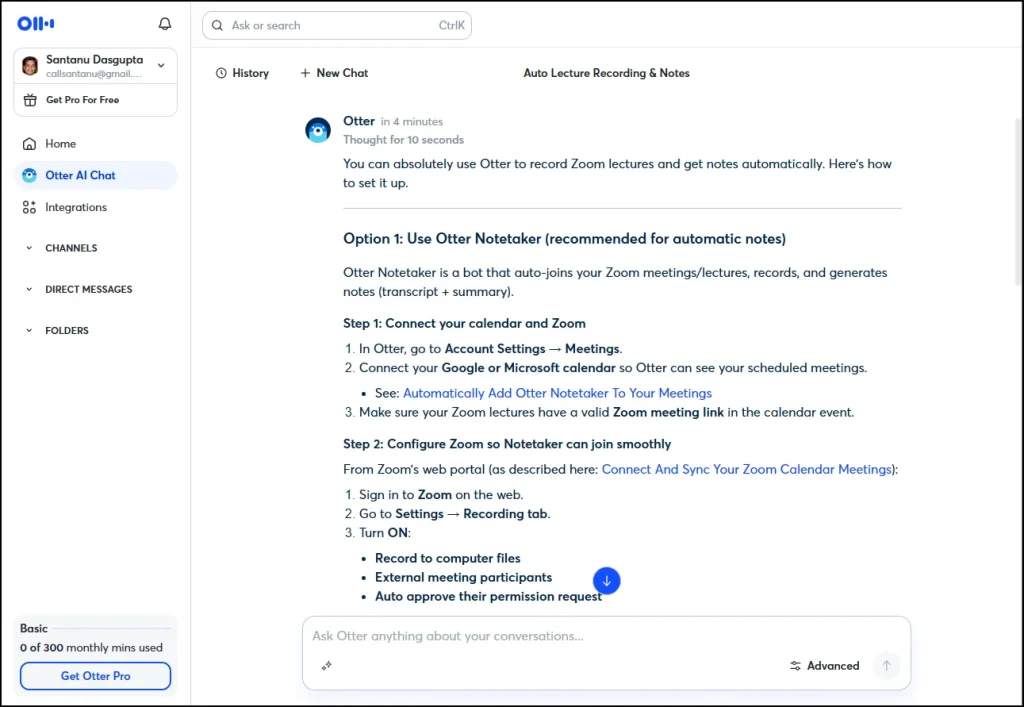Click the Option 1 Otter Notetaker heading

point(564,239)
